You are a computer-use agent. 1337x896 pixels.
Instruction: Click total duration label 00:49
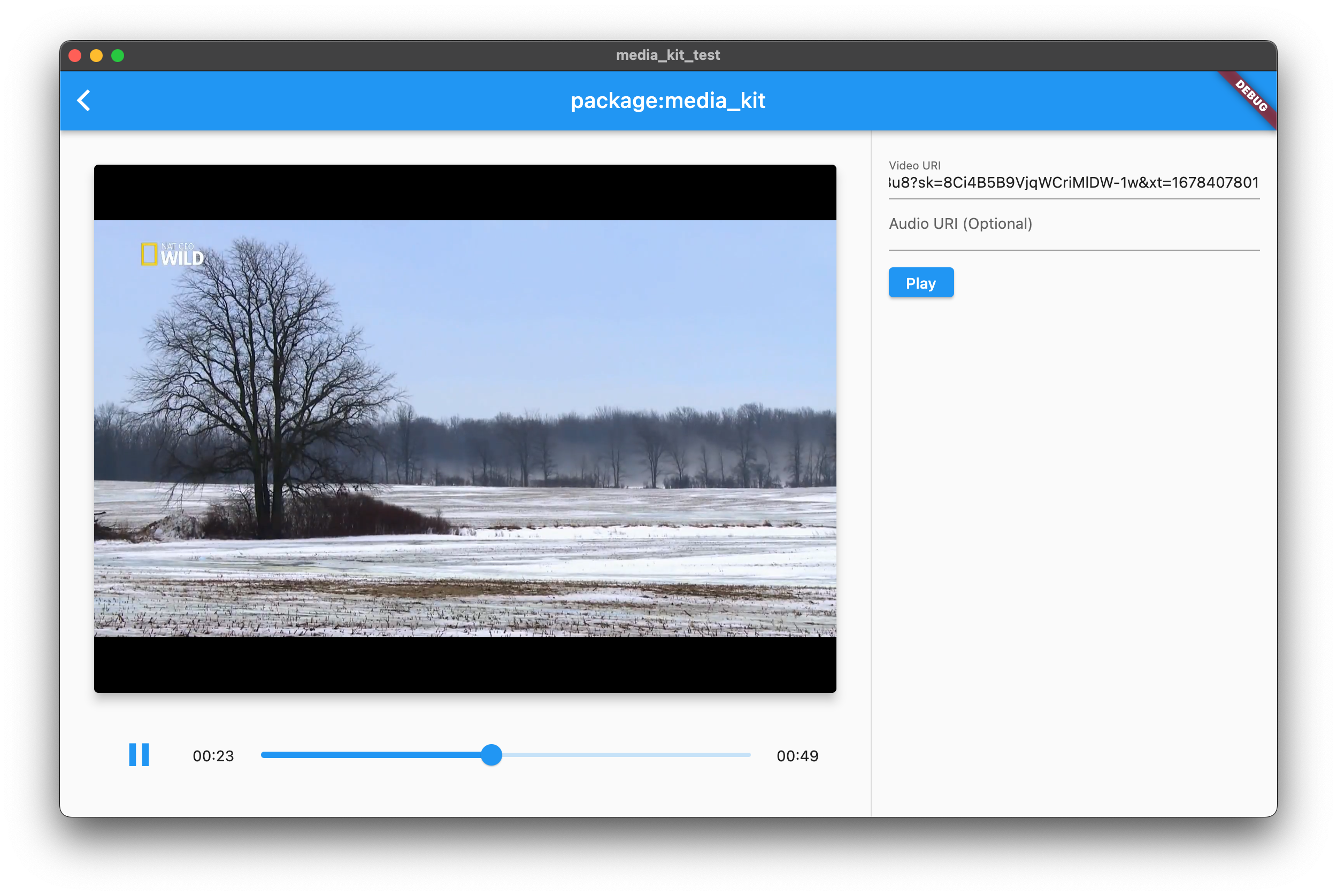(x=797, y=756)
